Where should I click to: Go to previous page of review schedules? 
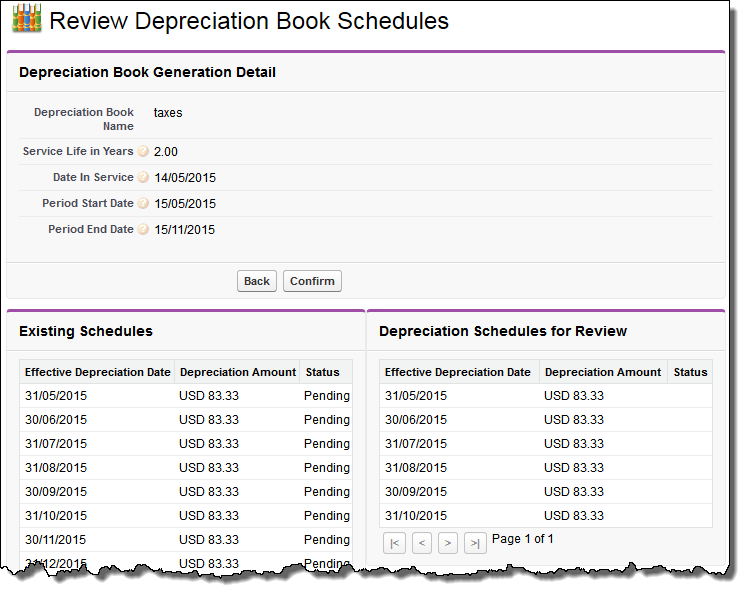pos(422,543)
